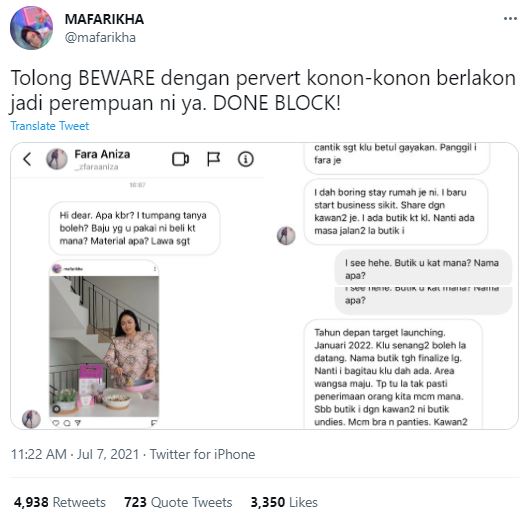Click the heart icon under shared post

pyautogui.click(x=56, y=423)
